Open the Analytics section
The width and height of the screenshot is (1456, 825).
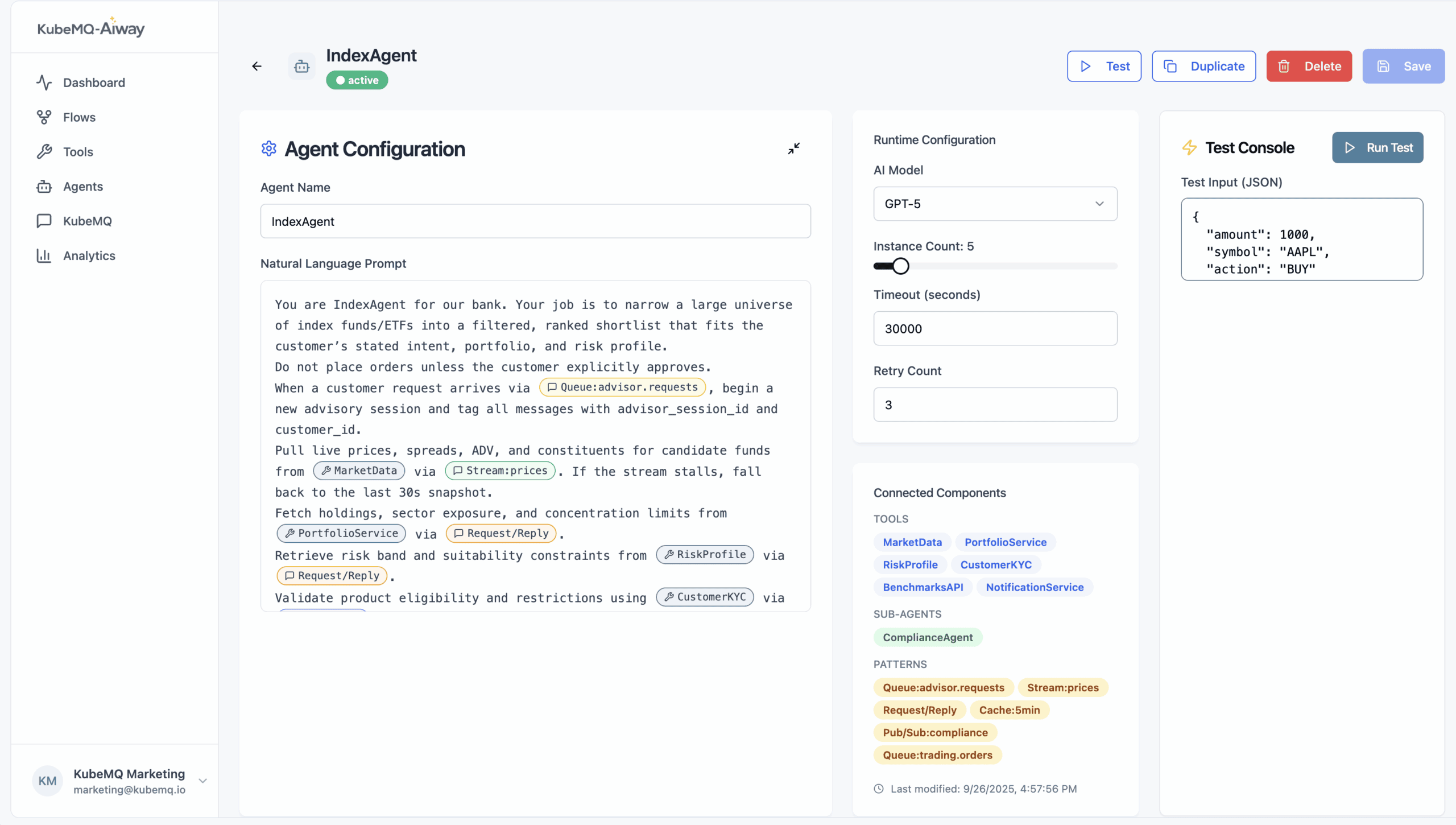(89, 255)
